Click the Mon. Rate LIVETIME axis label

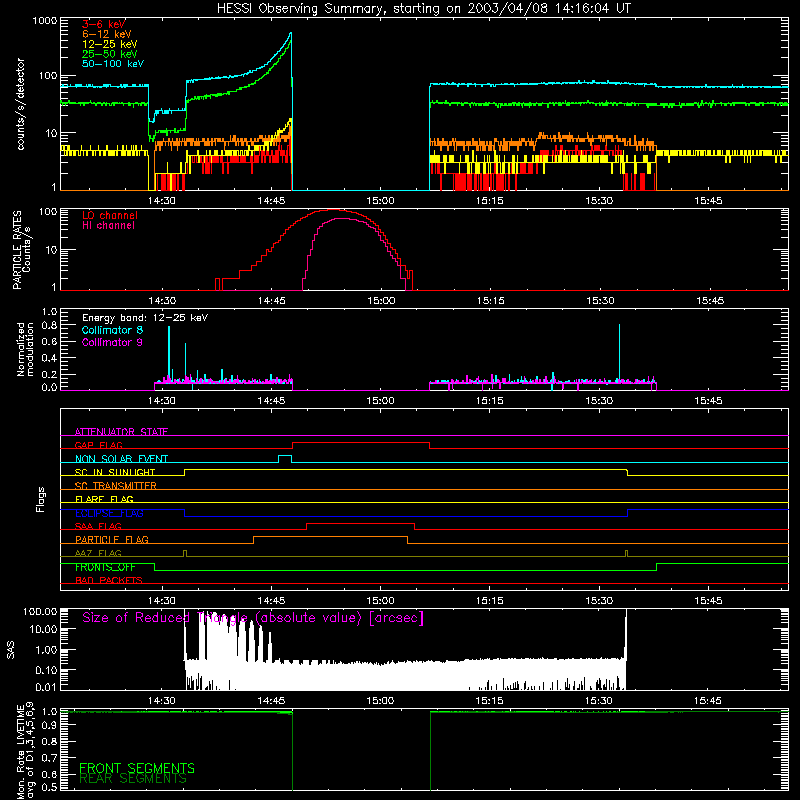click(25, 751)
